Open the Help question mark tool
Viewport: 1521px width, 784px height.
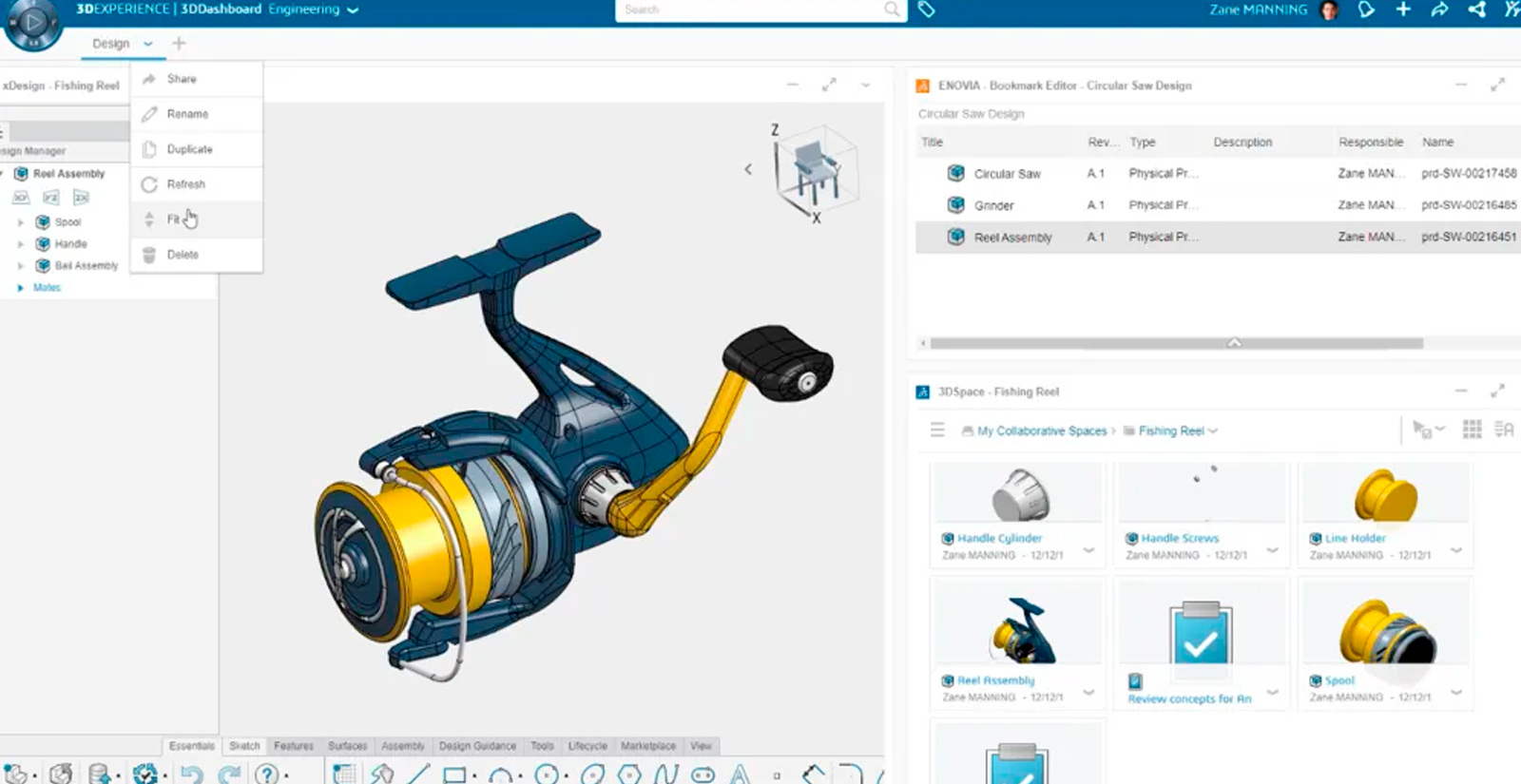tap(267, 774)
